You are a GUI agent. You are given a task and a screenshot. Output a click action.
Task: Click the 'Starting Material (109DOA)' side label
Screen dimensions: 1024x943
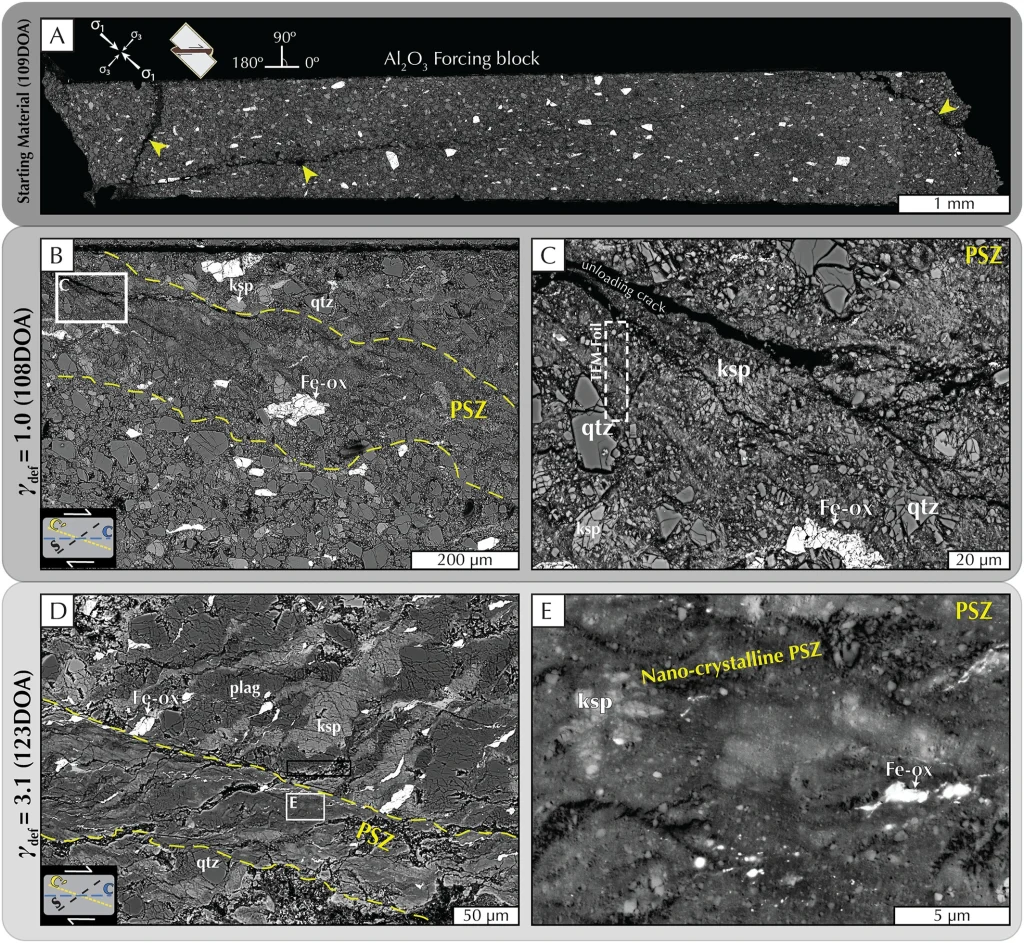tap(23, 112)
